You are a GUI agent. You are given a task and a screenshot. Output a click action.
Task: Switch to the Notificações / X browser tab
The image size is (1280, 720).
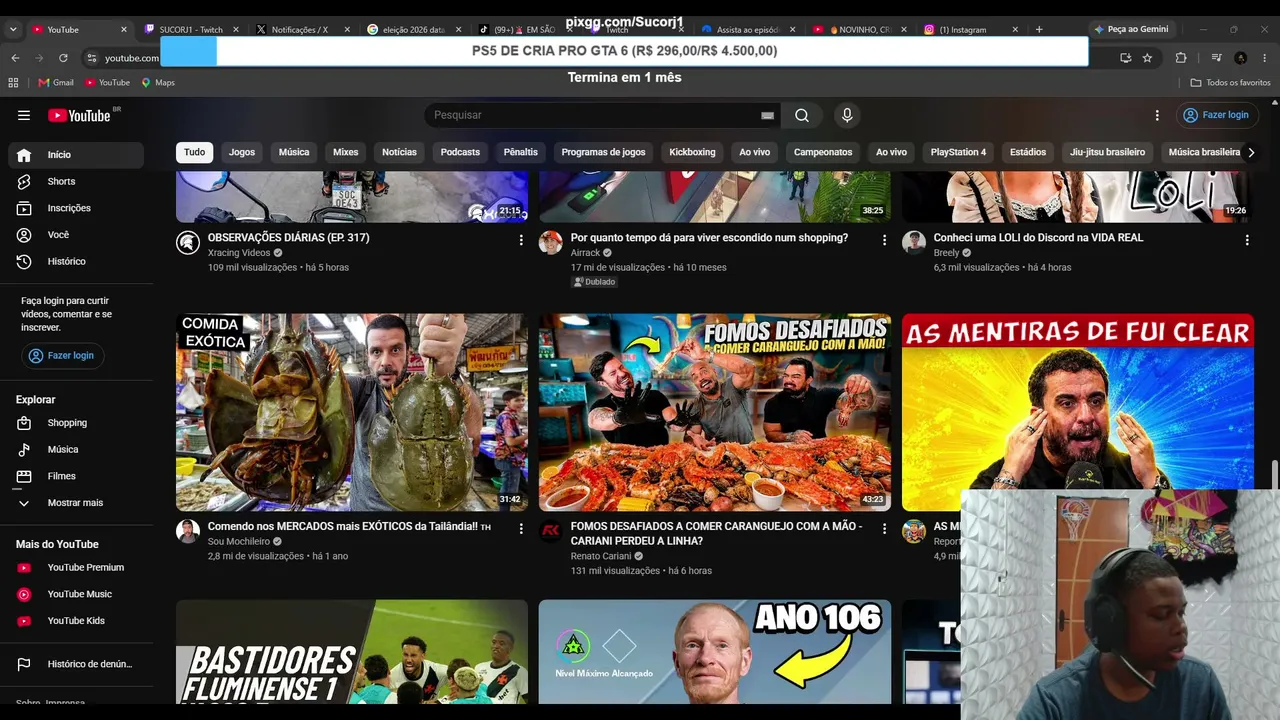click(x=299, y=30)
